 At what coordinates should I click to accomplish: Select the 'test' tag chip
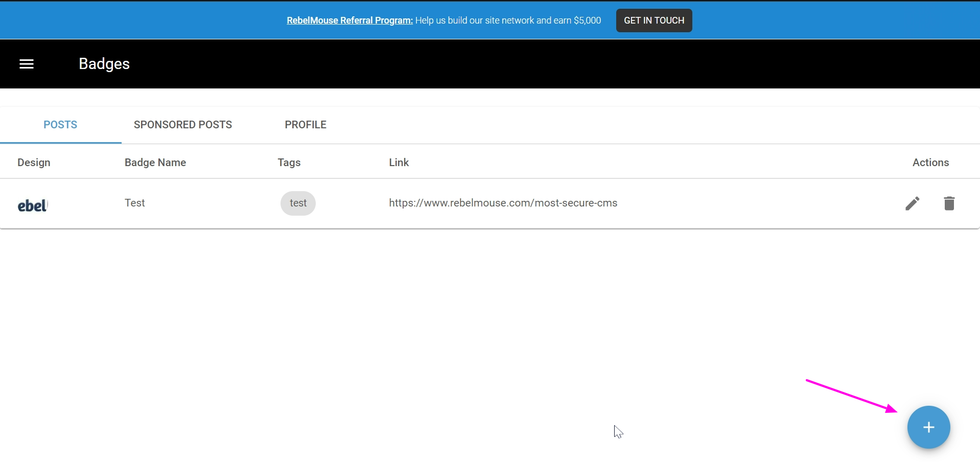coord(298,203)
